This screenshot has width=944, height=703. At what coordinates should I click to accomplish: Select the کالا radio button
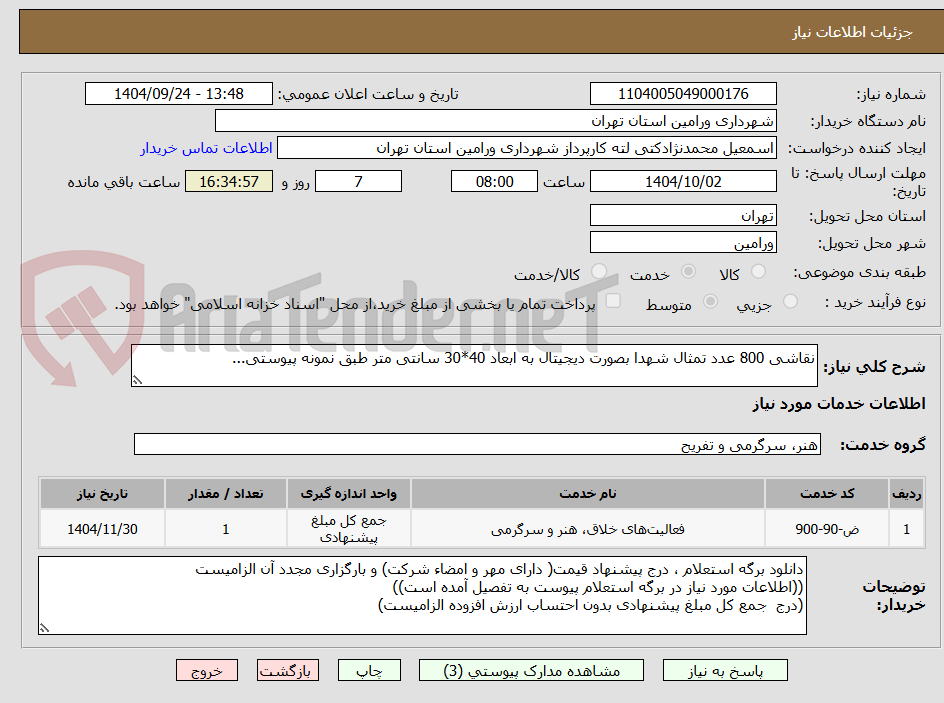759,269
